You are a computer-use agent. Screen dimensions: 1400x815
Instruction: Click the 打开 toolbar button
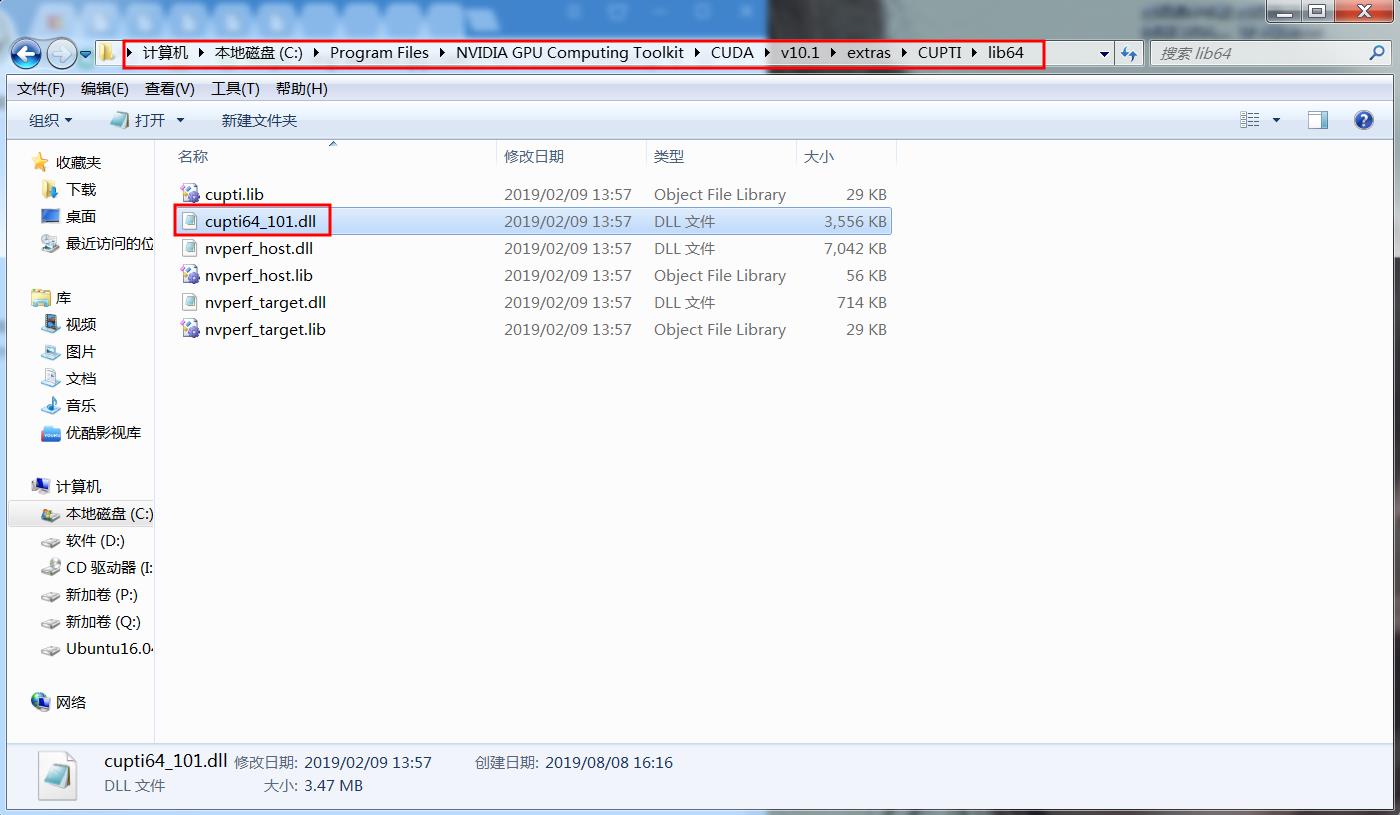[138, 120]
